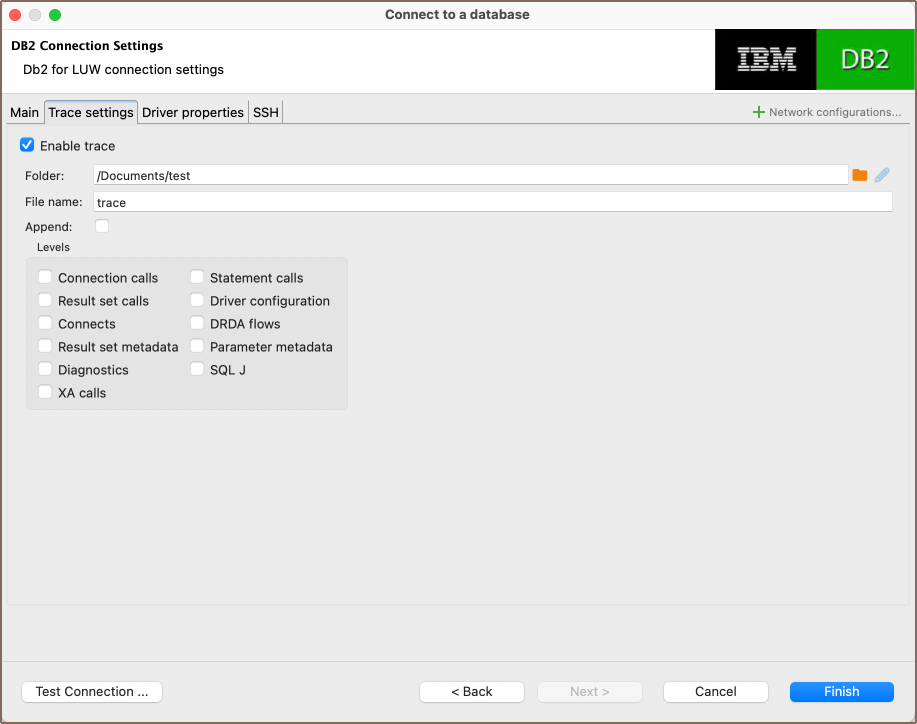Check the DRDA flows option

click(197, 323)
